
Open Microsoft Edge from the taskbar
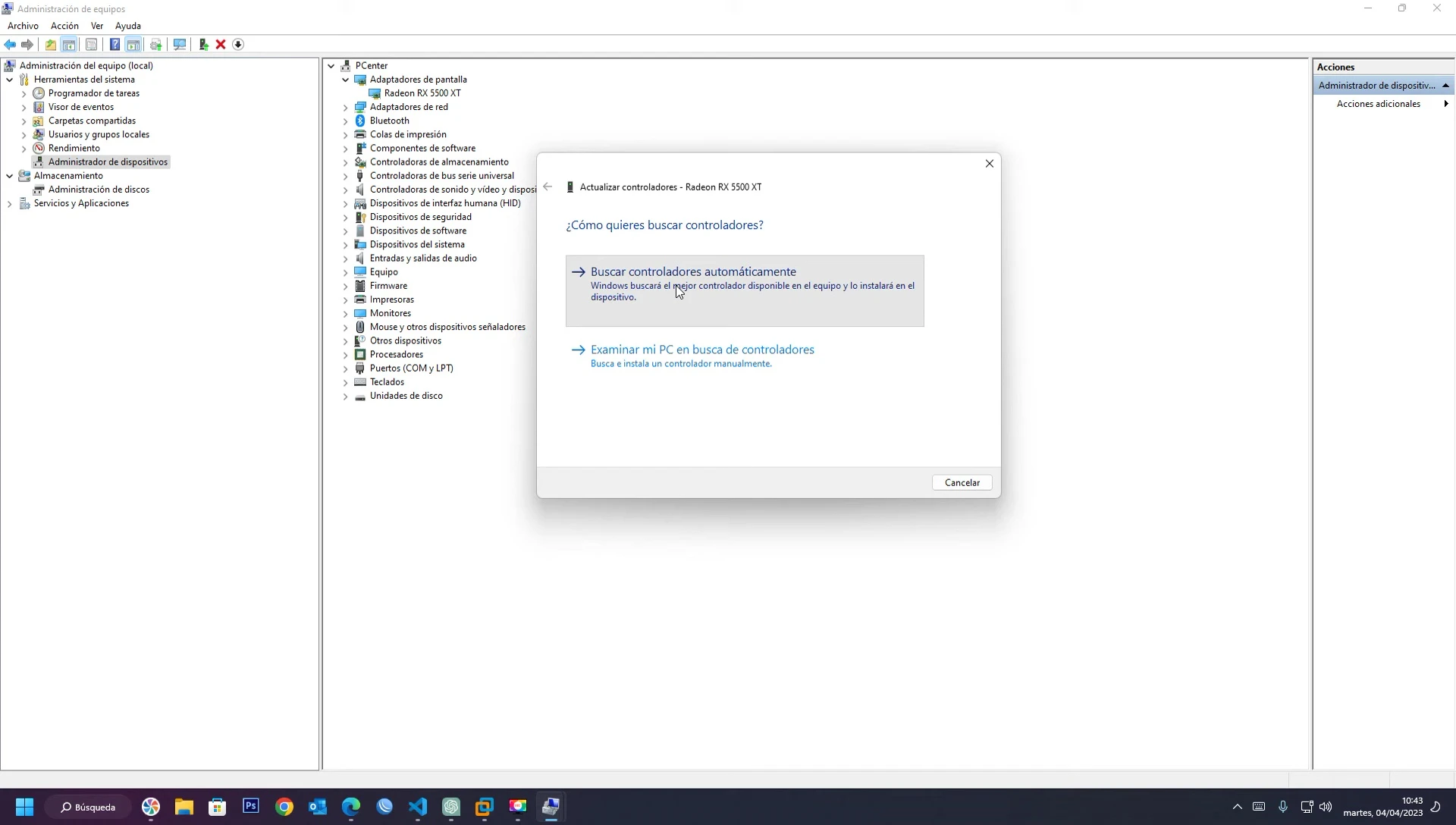point(351,807)
